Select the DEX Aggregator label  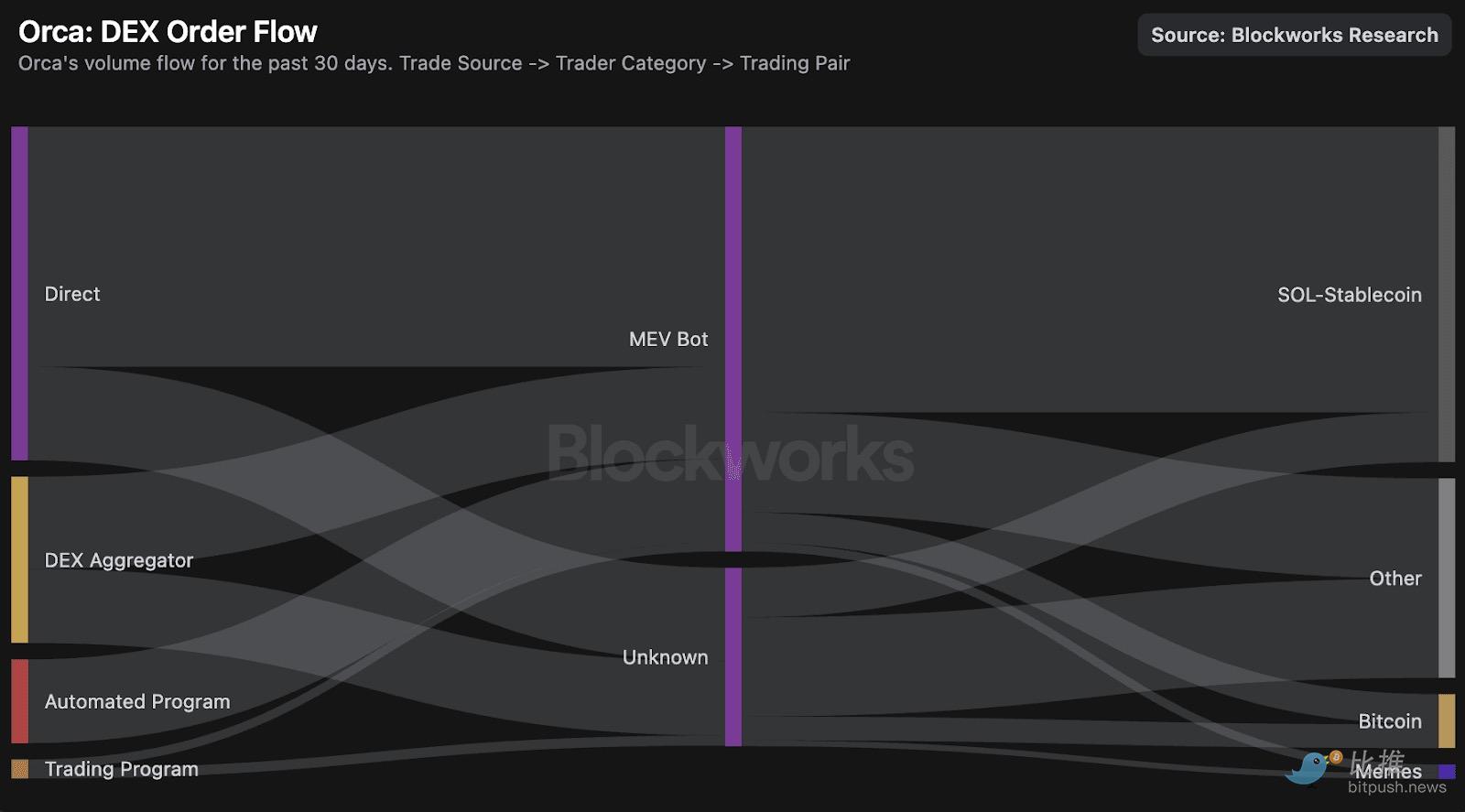[x=119, y=560]
